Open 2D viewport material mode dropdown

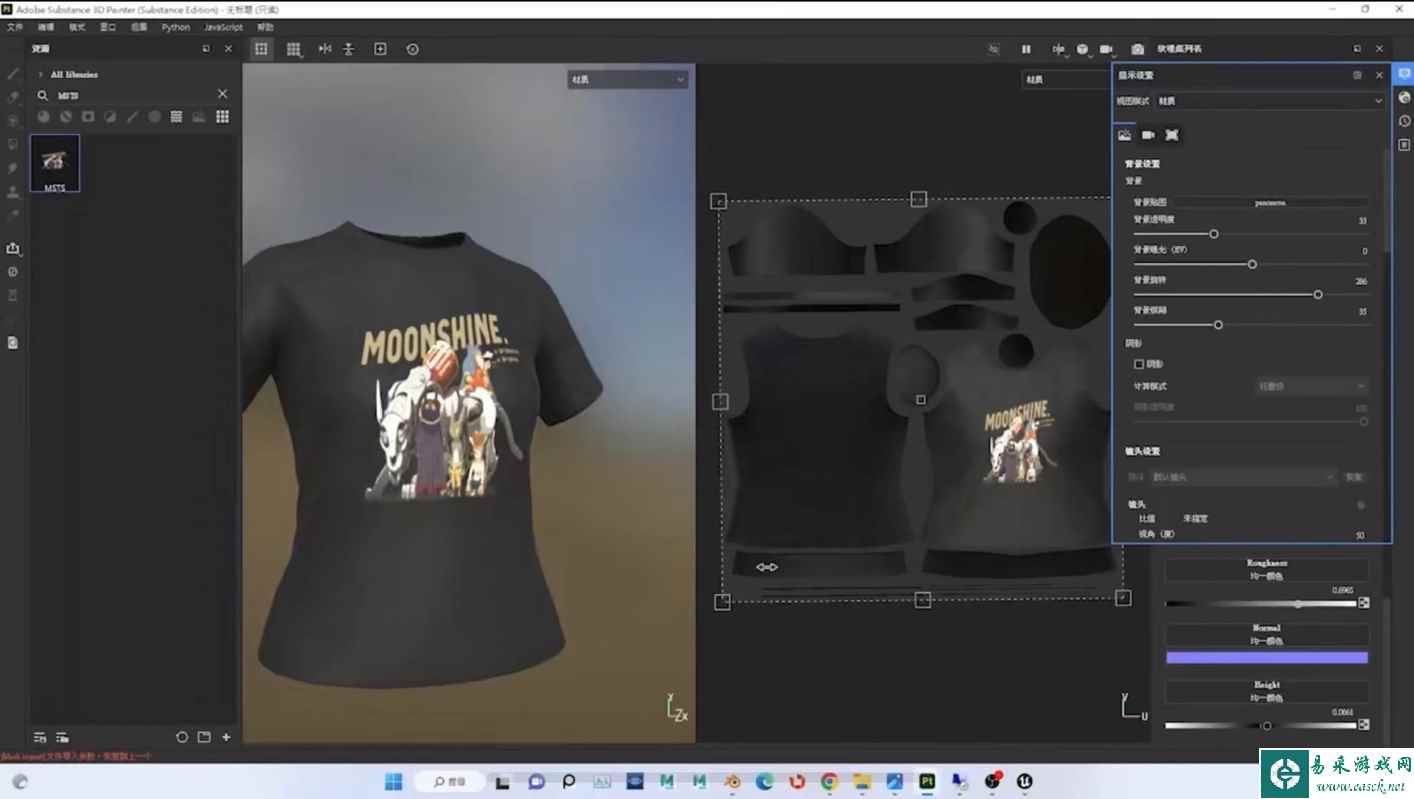1066,79
